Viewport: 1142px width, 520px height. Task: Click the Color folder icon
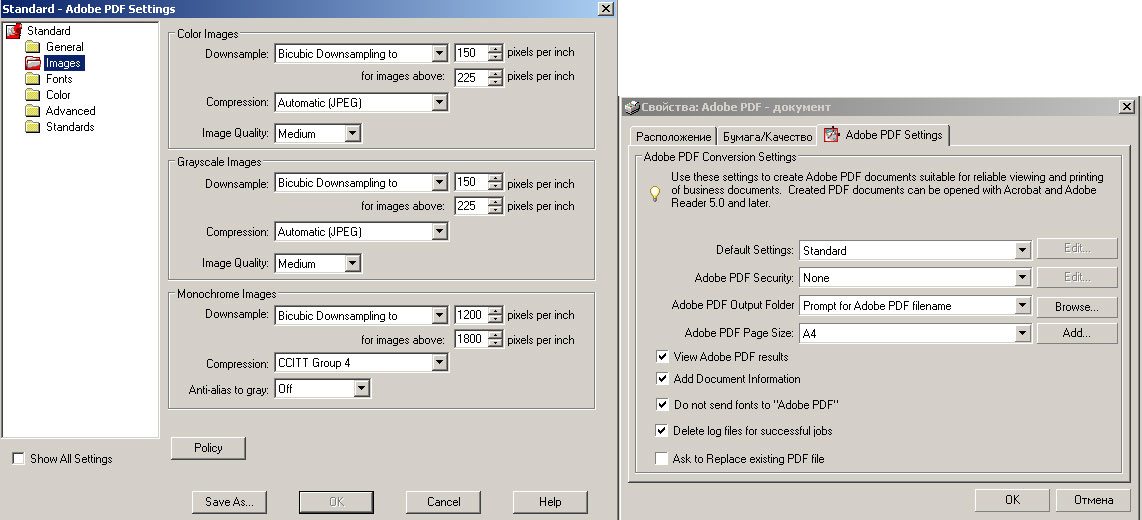pos(32,95)
